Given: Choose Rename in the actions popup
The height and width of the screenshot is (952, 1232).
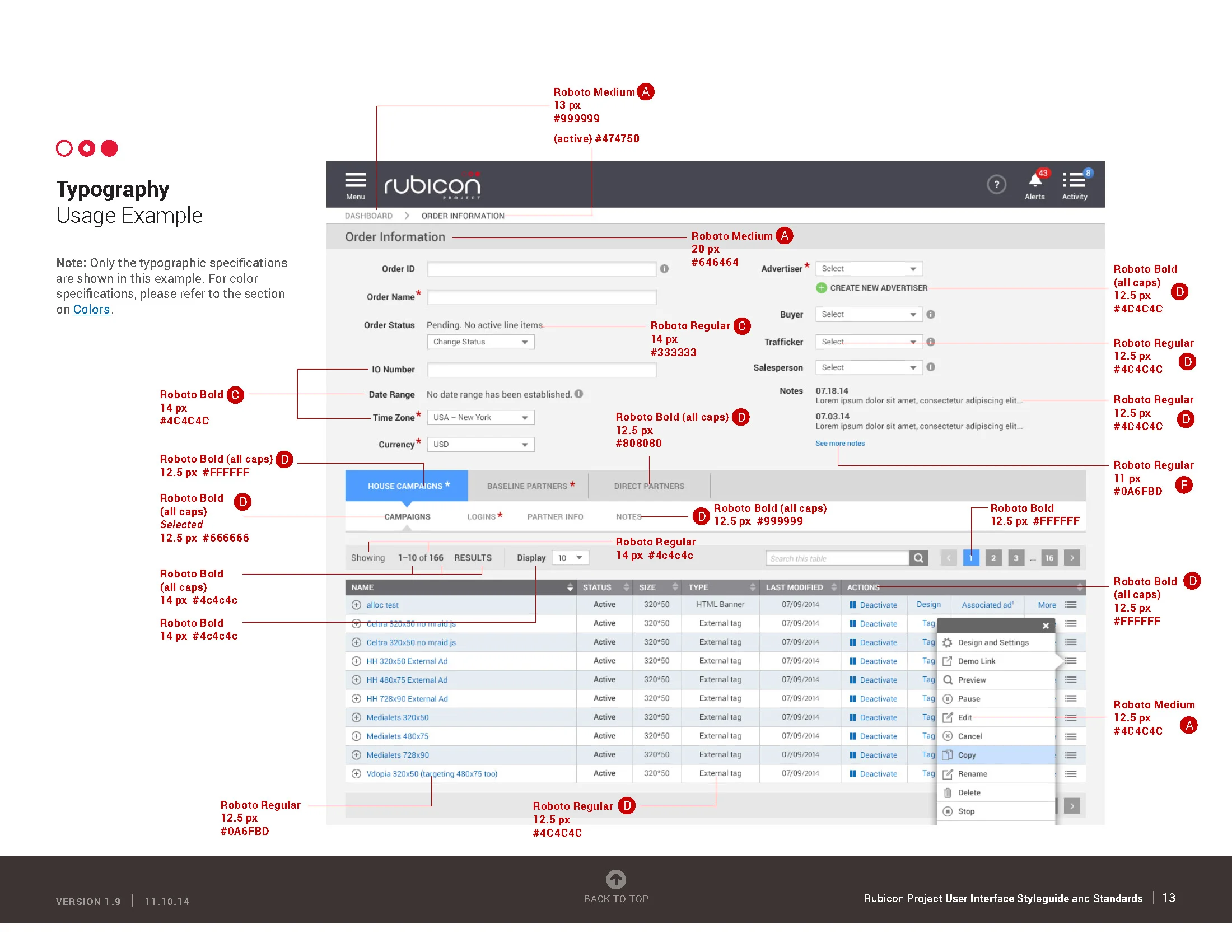Looking at the screenshot, I should tap(996, 774).
